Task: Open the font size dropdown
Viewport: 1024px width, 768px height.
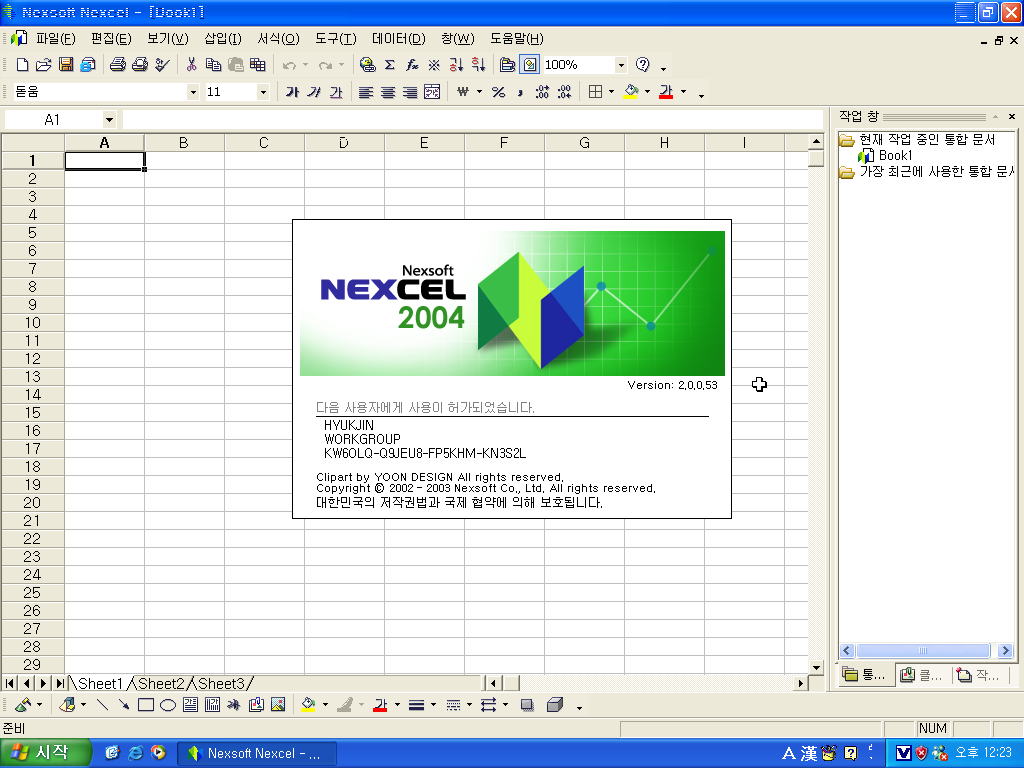Action: pyautogui.click(x=263, y=92)
